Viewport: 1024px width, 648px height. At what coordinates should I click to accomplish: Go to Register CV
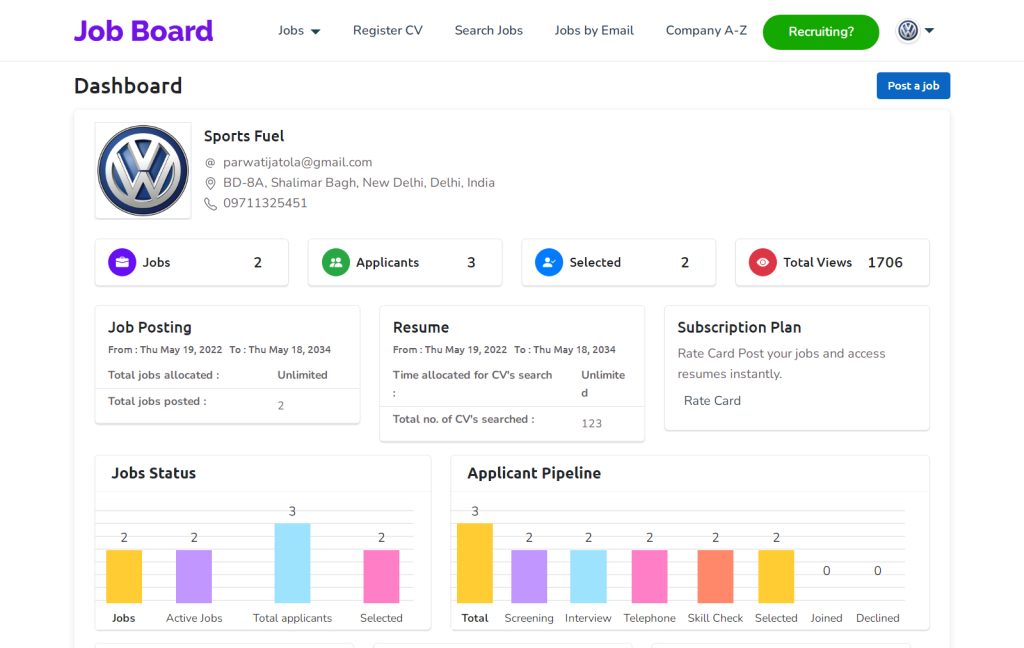[x=387, y=31]
